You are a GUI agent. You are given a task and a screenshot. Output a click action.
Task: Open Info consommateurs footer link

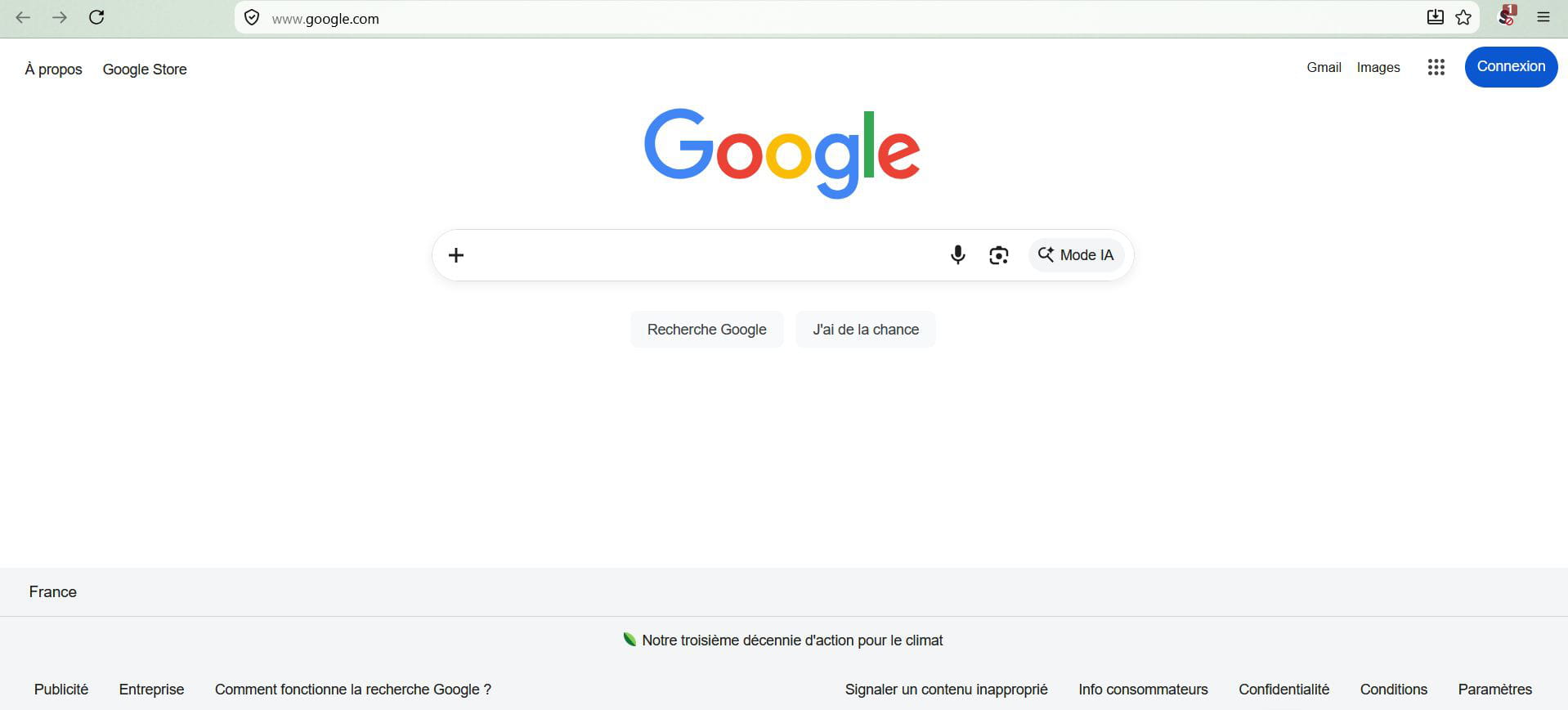coord(1143,690)
